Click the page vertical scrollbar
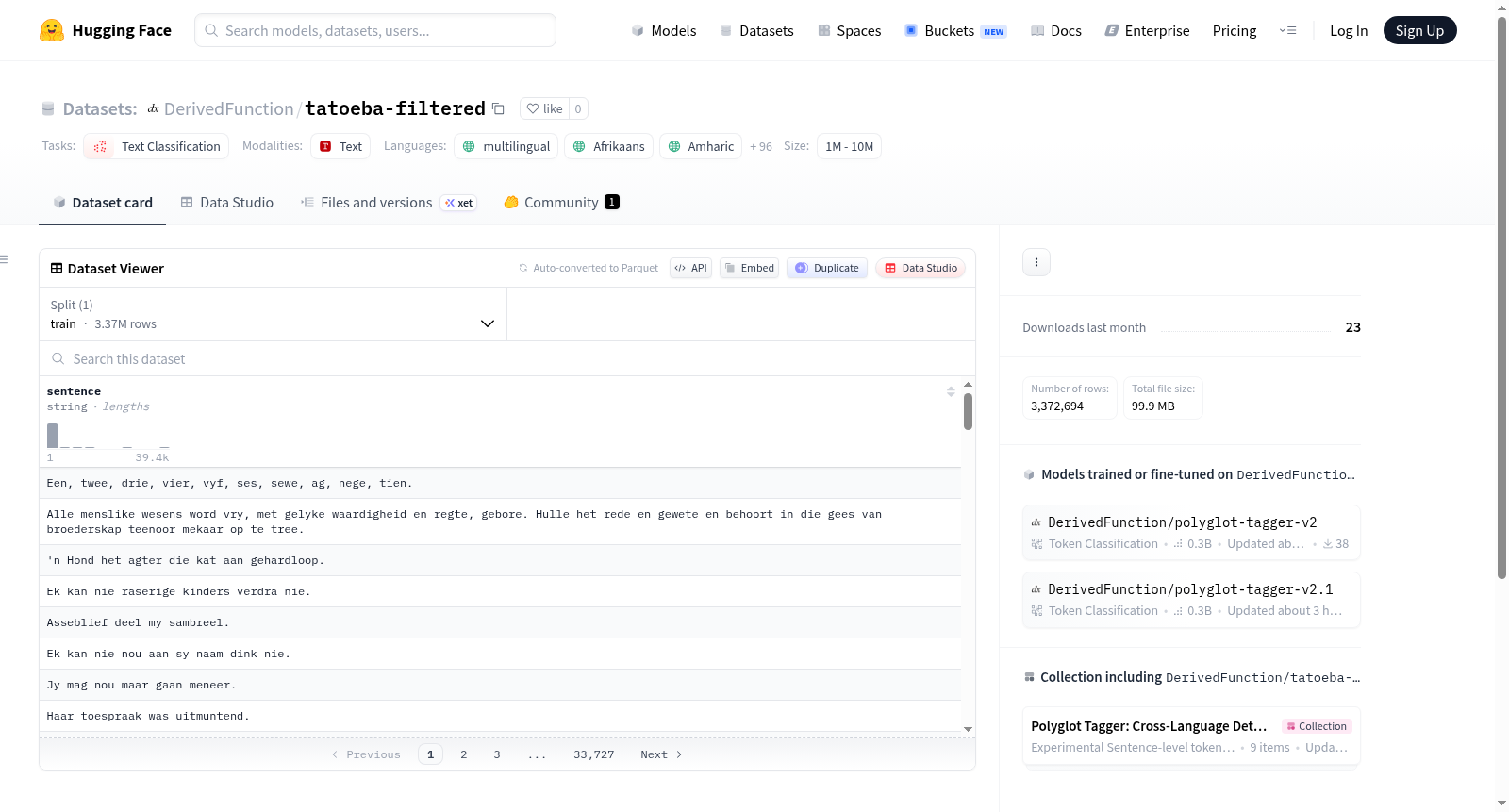This screenshot has height=812, width=1509. (1501, 297)
